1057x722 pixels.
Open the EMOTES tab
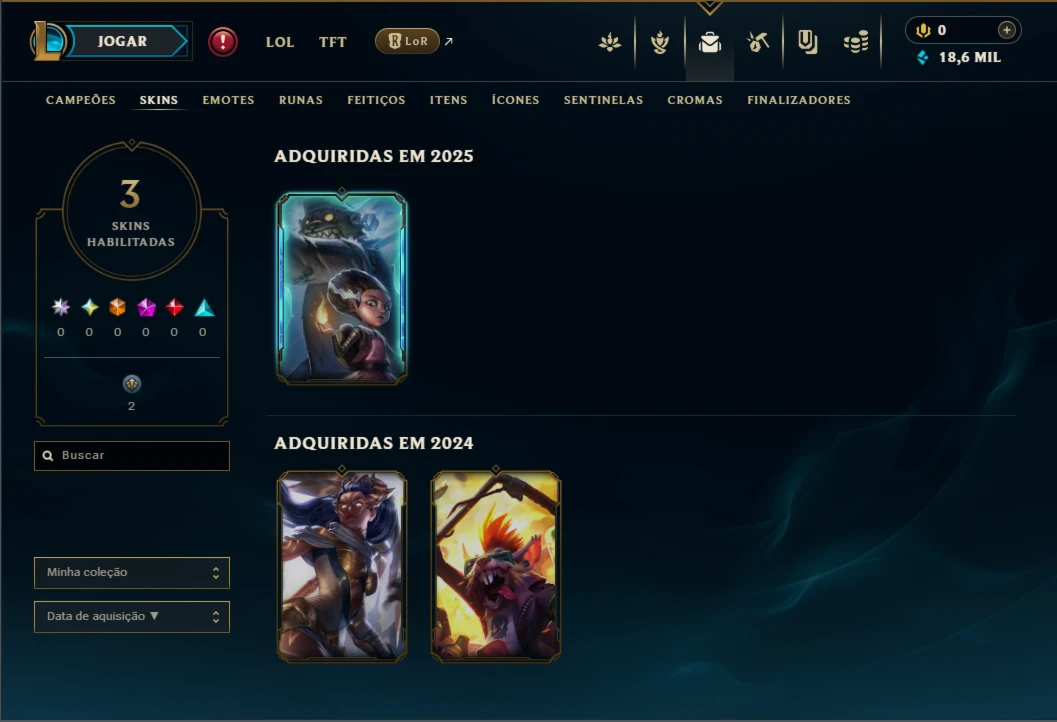229,100
